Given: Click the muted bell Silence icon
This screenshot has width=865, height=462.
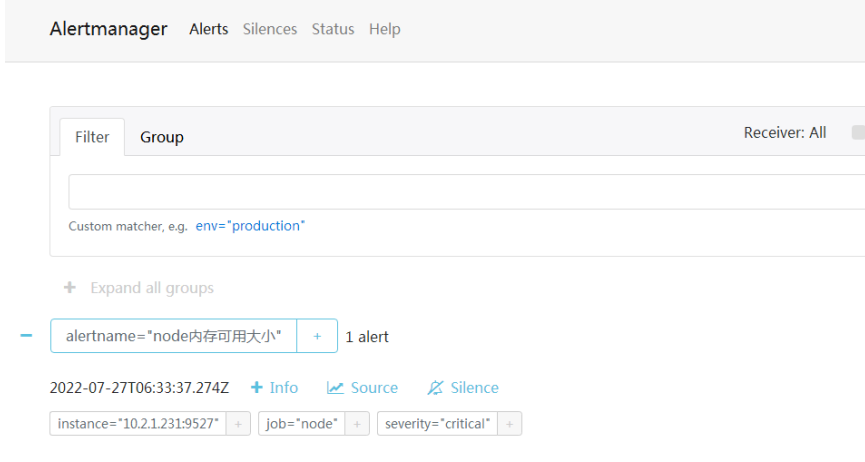Looking at the screenshot, I should tap(435, 387).
